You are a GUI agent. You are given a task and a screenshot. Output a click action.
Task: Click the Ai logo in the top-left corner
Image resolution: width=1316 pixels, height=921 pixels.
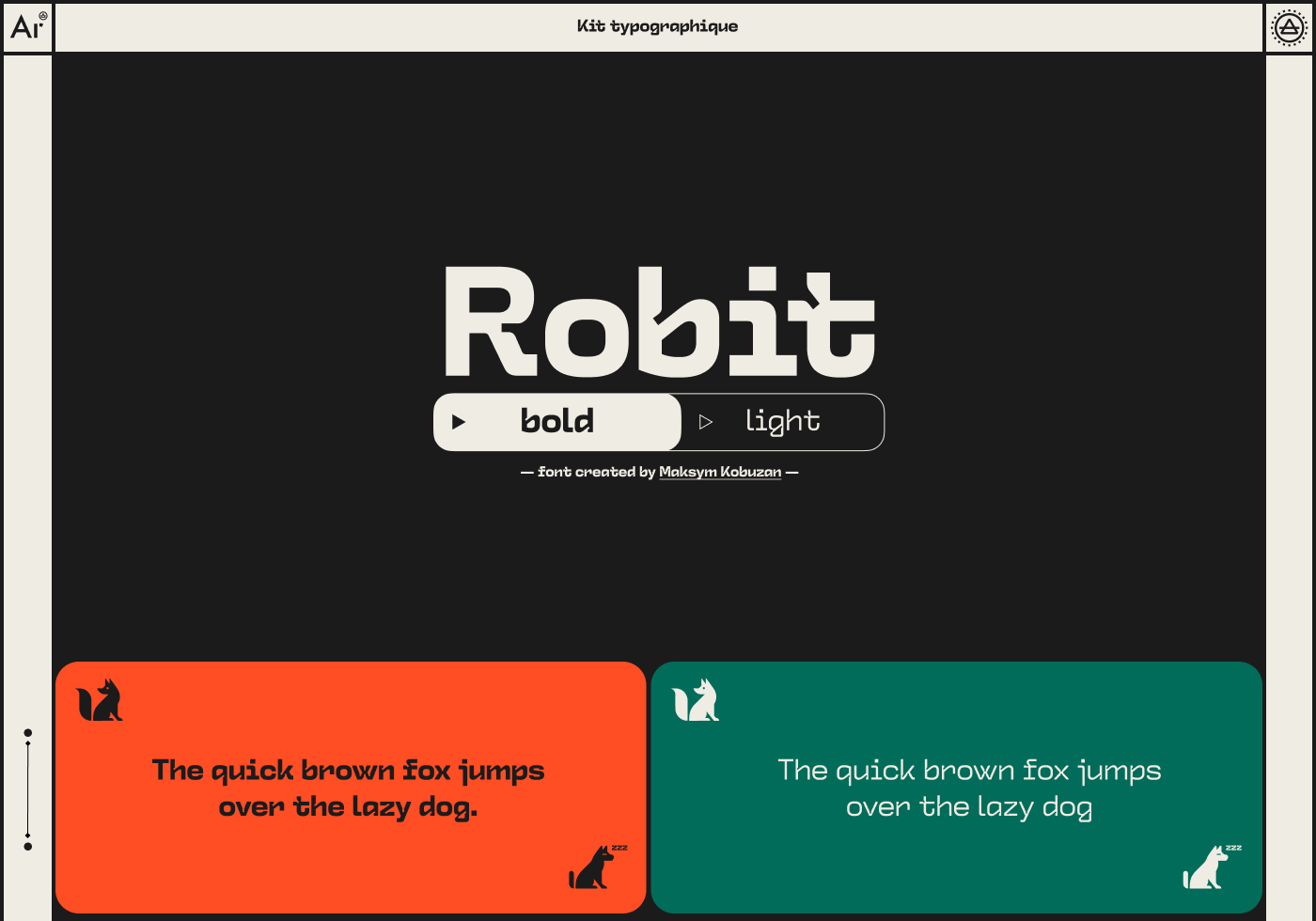pyautogui.click(x=27, y=25)
